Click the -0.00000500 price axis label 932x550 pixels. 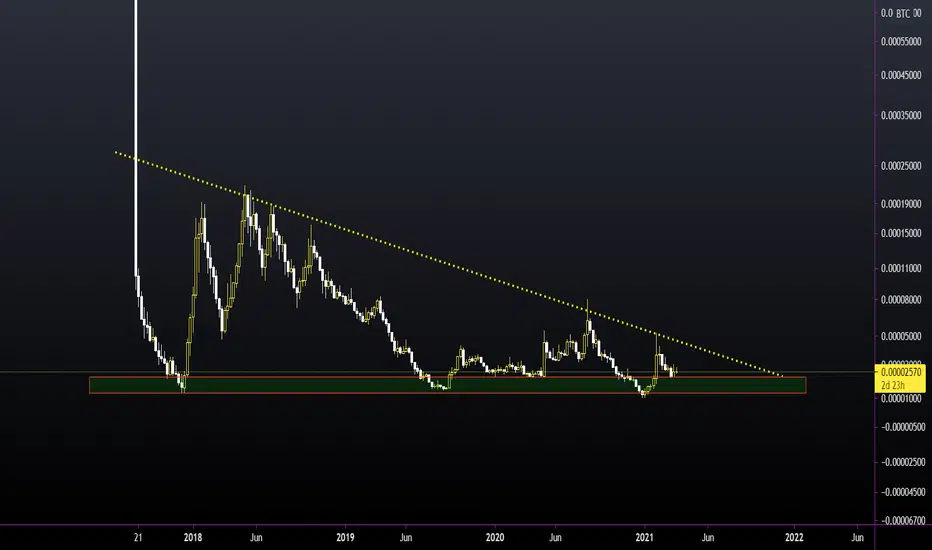(901, 427)
